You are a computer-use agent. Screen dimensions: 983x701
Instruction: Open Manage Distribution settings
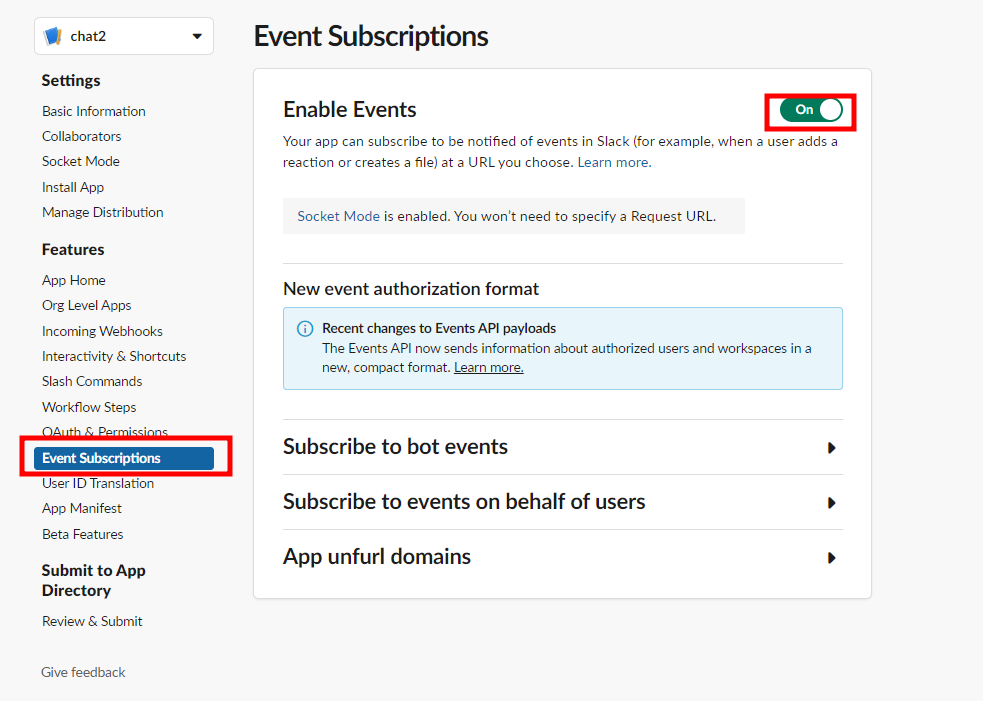(102, 212)
